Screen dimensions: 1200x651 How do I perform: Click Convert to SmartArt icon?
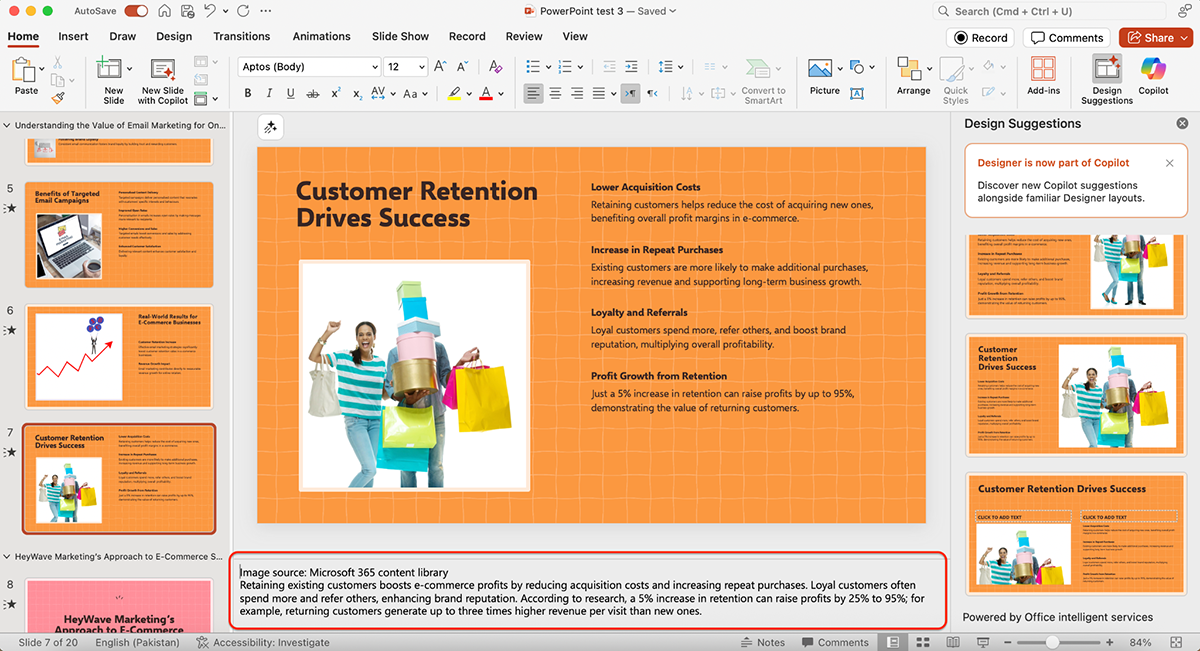coord(759,70)
